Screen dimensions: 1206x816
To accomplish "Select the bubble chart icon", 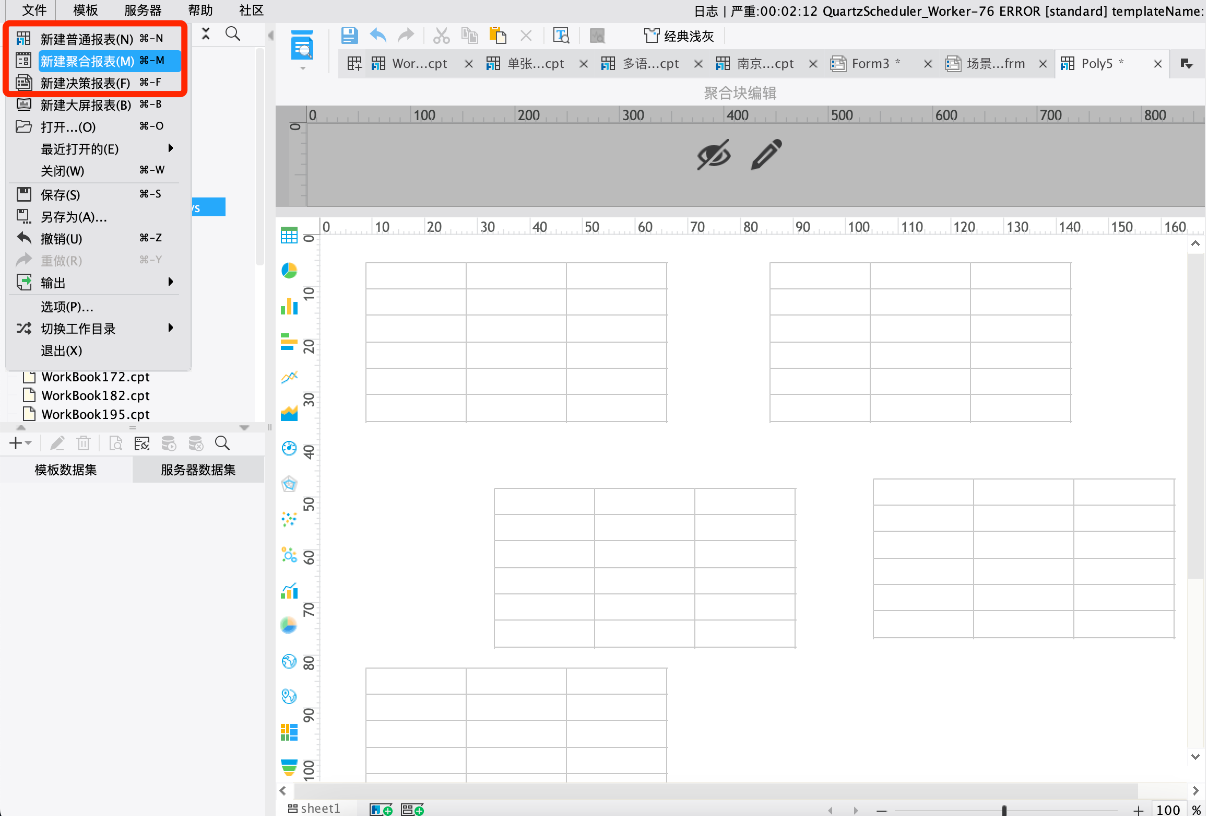I will 289,554.
